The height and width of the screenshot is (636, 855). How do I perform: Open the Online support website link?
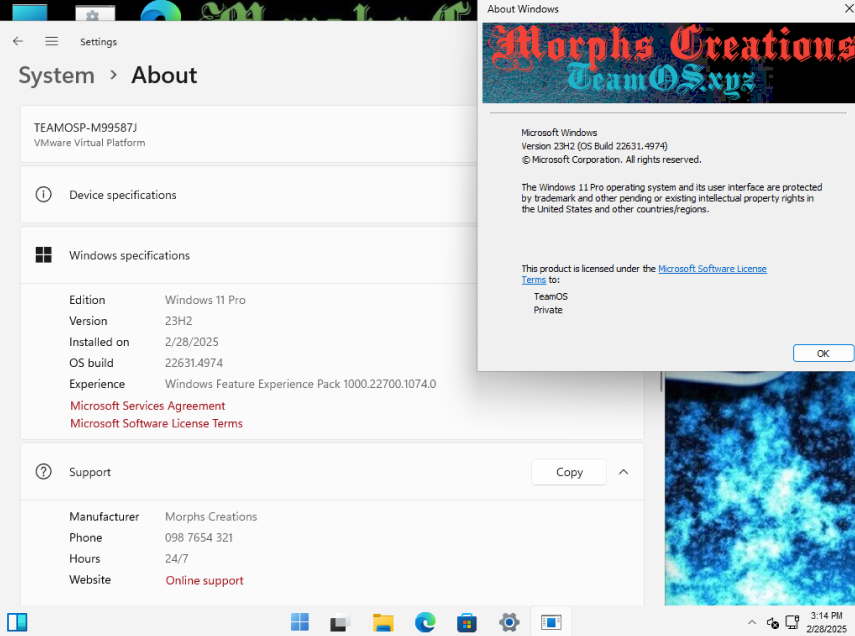tap(204, 580)
